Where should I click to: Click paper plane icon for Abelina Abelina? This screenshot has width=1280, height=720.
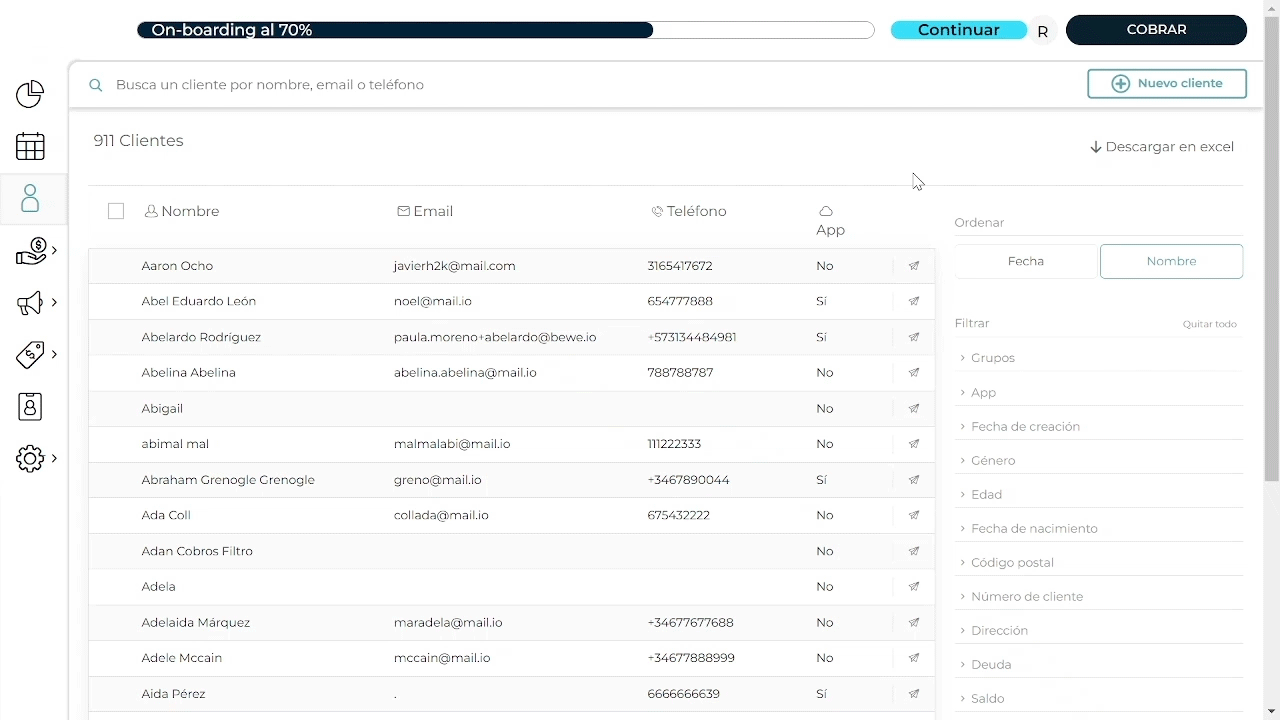click(x=914, y=373)
